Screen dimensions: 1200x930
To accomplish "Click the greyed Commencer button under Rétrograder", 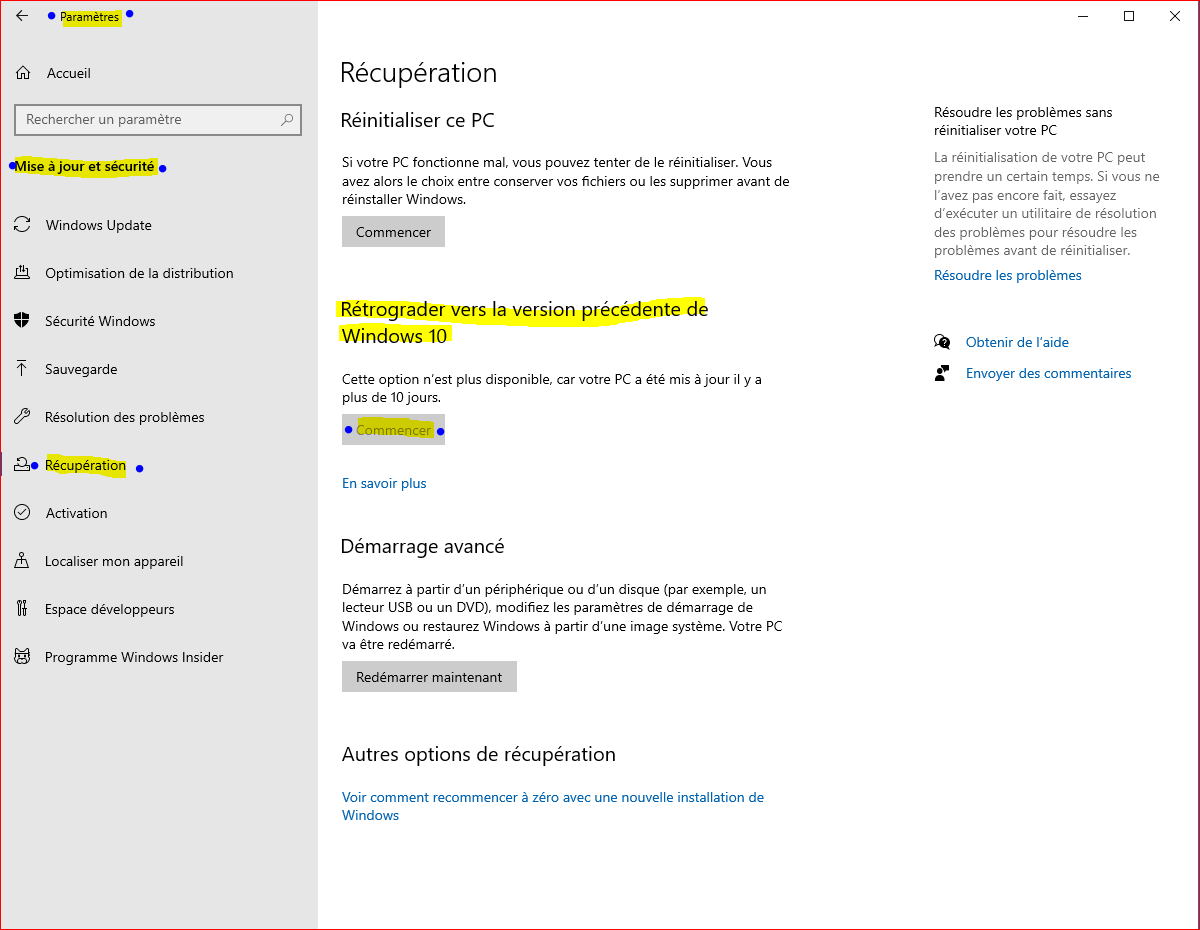I will tap(393, 430).
